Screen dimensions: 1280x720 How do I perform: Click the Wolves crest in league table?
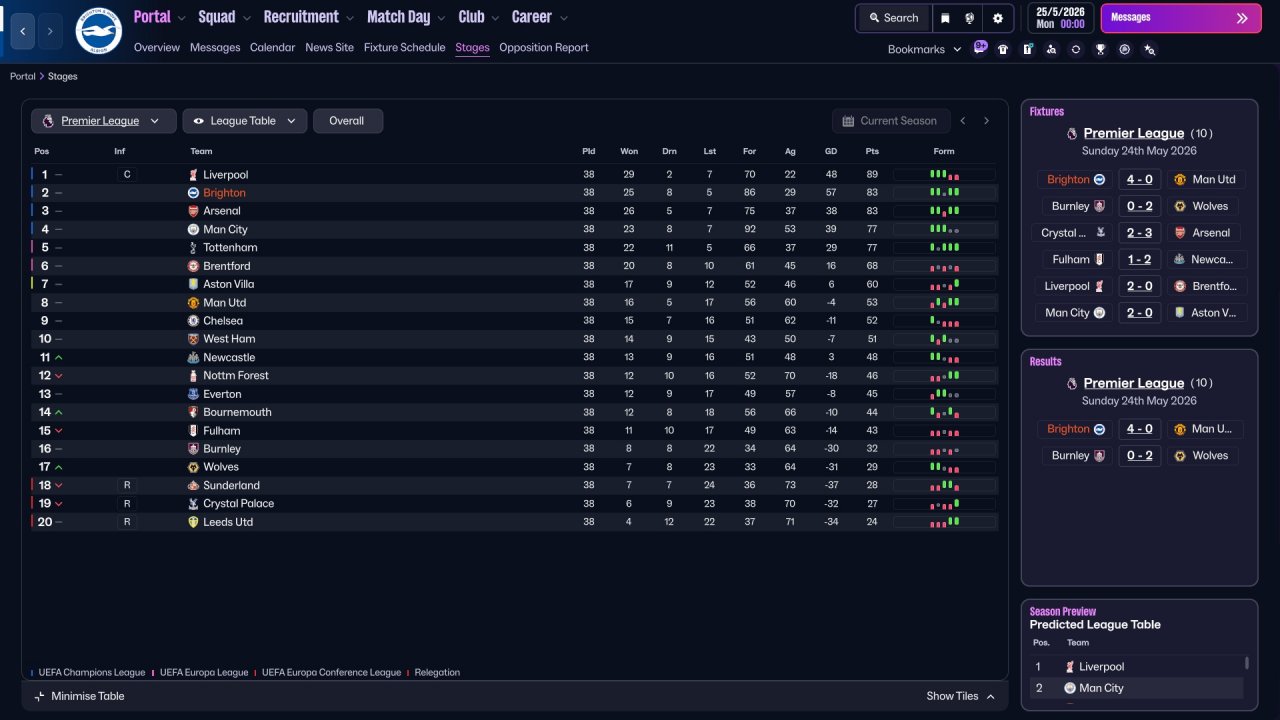pos(193,467)
